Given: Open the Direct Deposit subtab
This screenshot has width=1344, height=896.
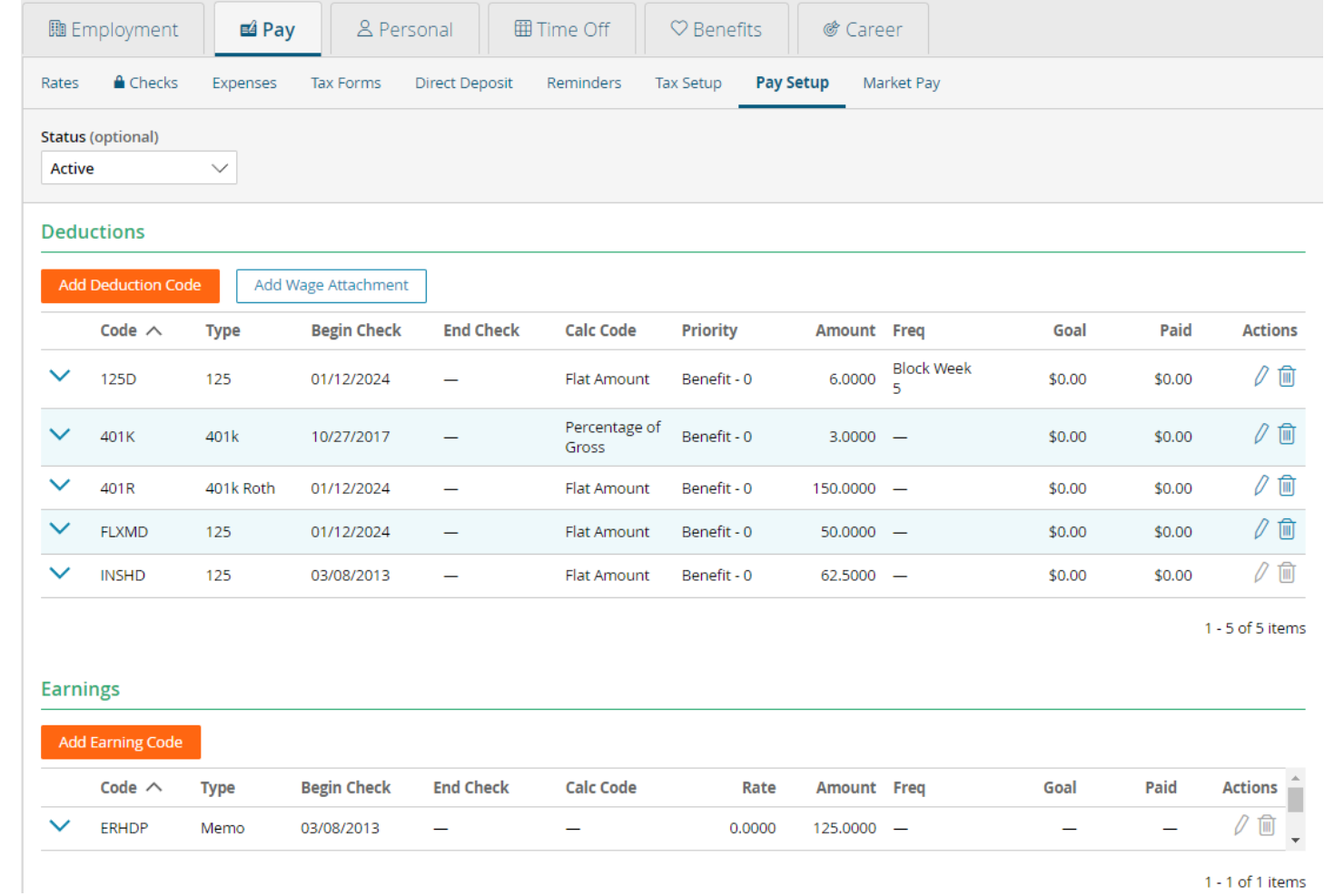Looking at the screenshot, I should tap(463, 83).
